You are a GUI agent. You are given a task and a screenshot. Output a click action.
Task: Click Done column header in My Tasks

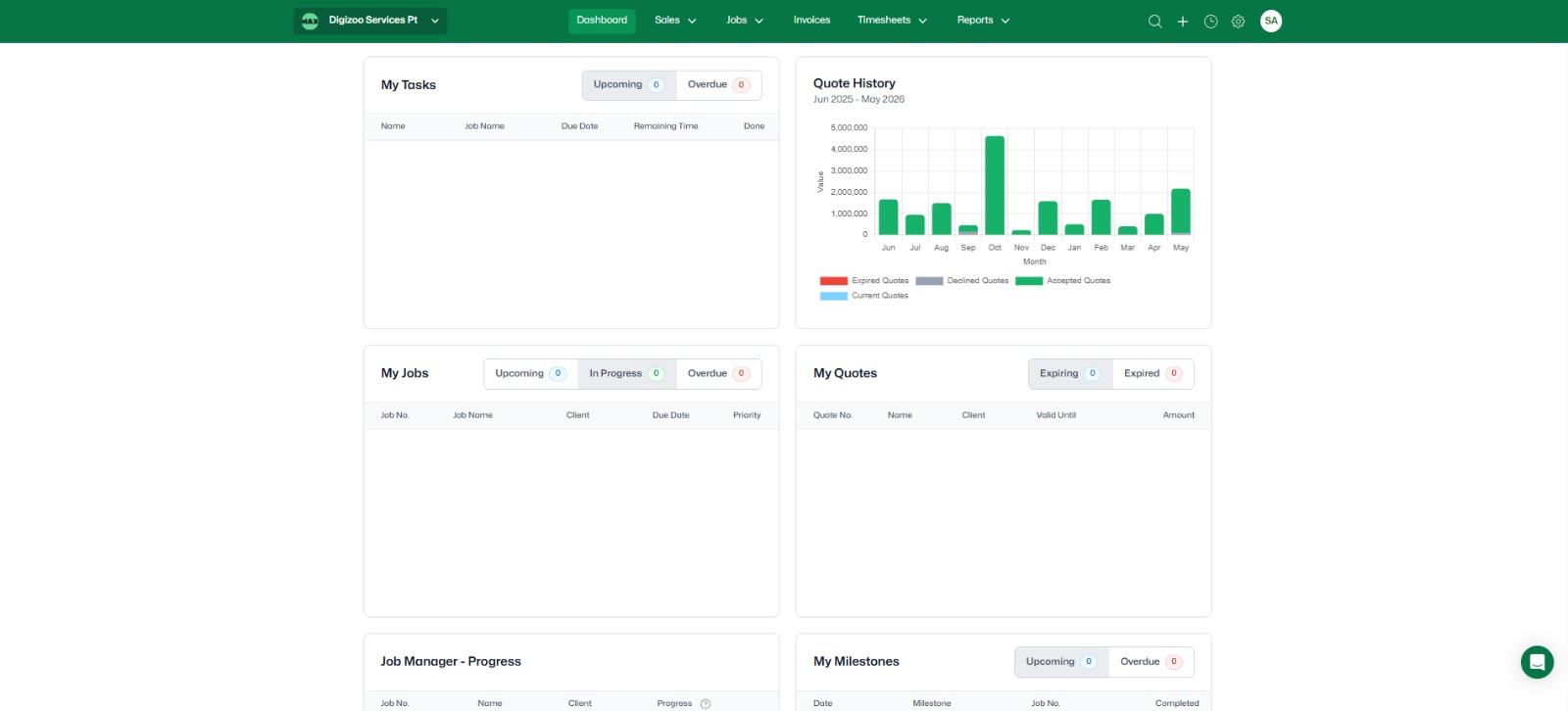[x=754, y=126]
